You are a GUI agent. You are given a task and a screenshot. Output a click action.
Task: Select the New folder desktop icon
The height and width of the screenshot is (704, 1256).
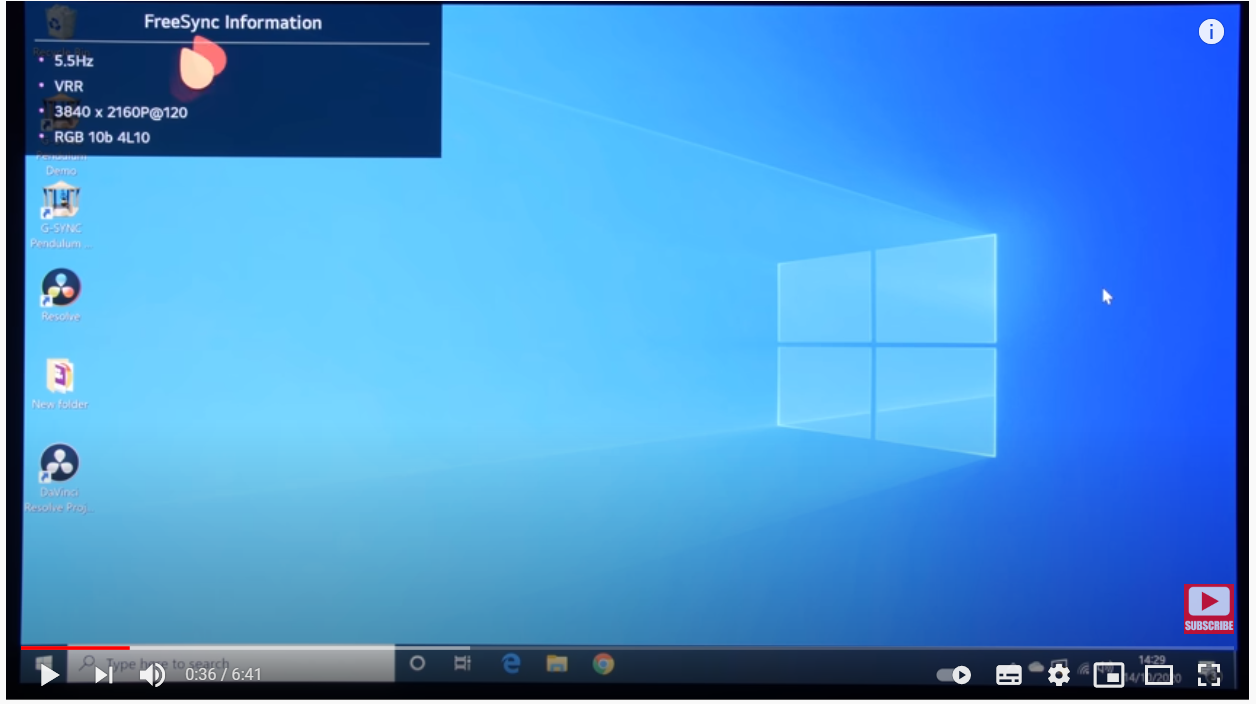click(60, 377)
